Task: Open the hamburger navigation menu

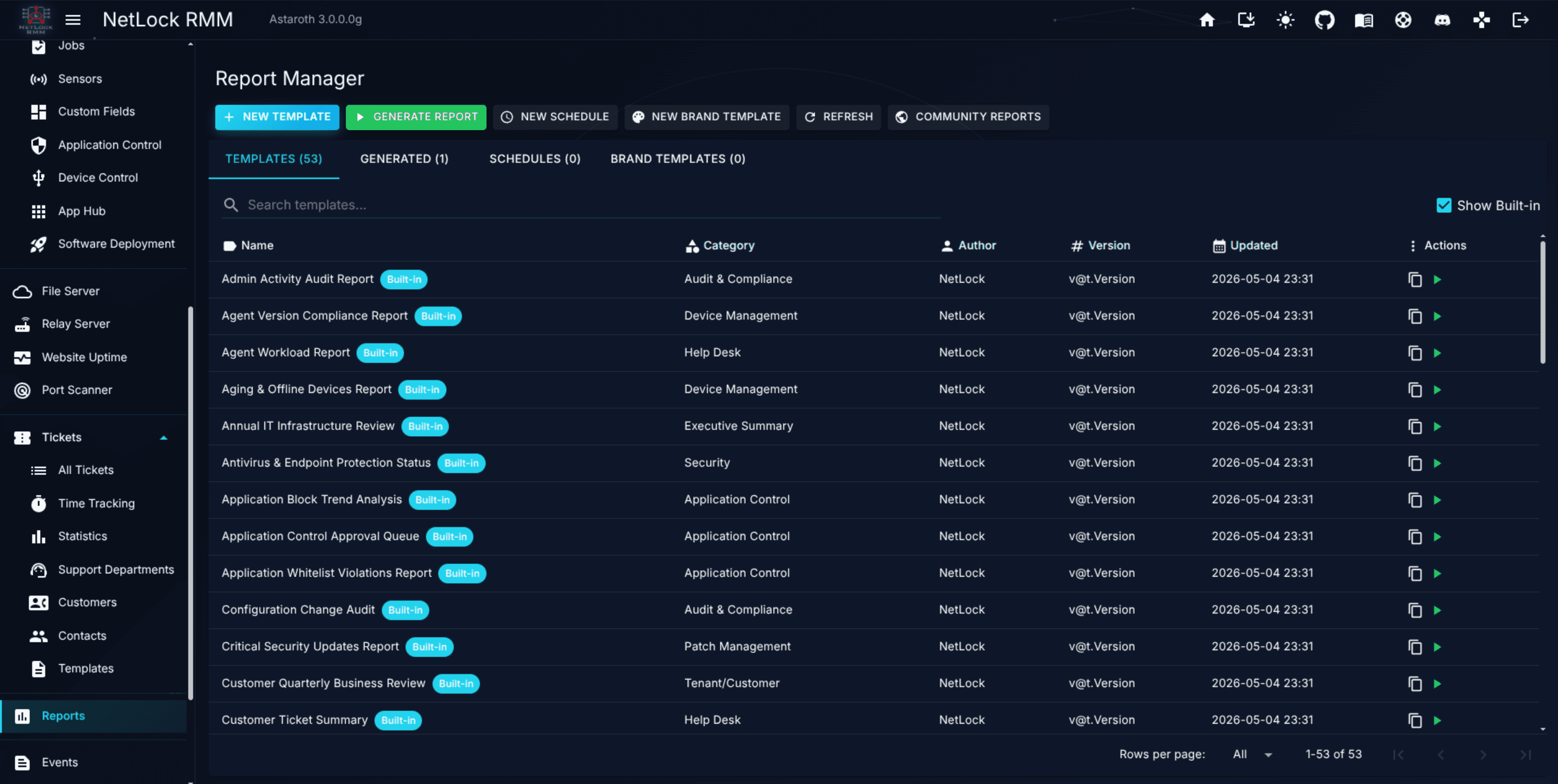Action: click(72, 20)
